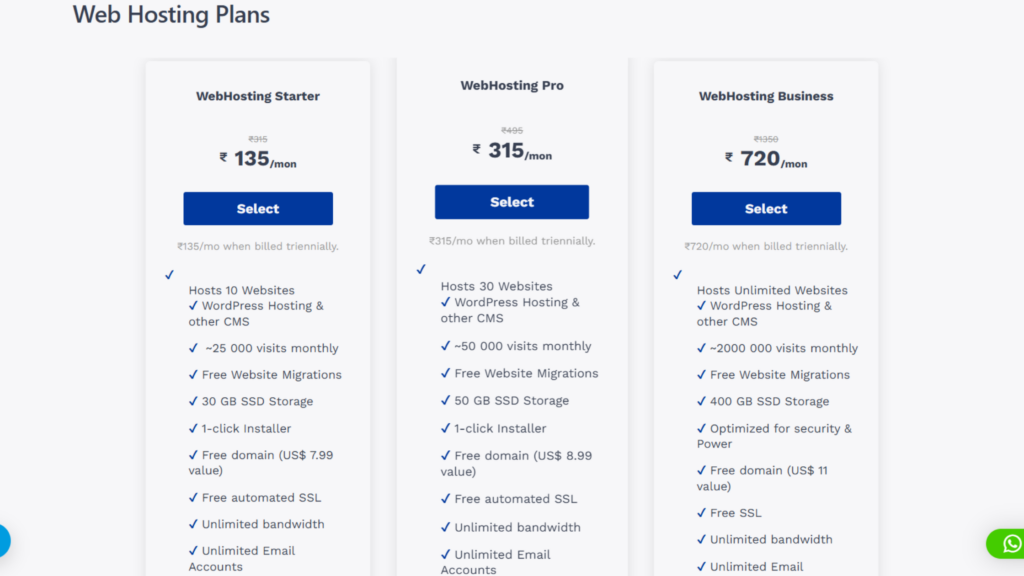Click the blue floating widget on left edge
1024x576 pixels.
click(3, 540)
